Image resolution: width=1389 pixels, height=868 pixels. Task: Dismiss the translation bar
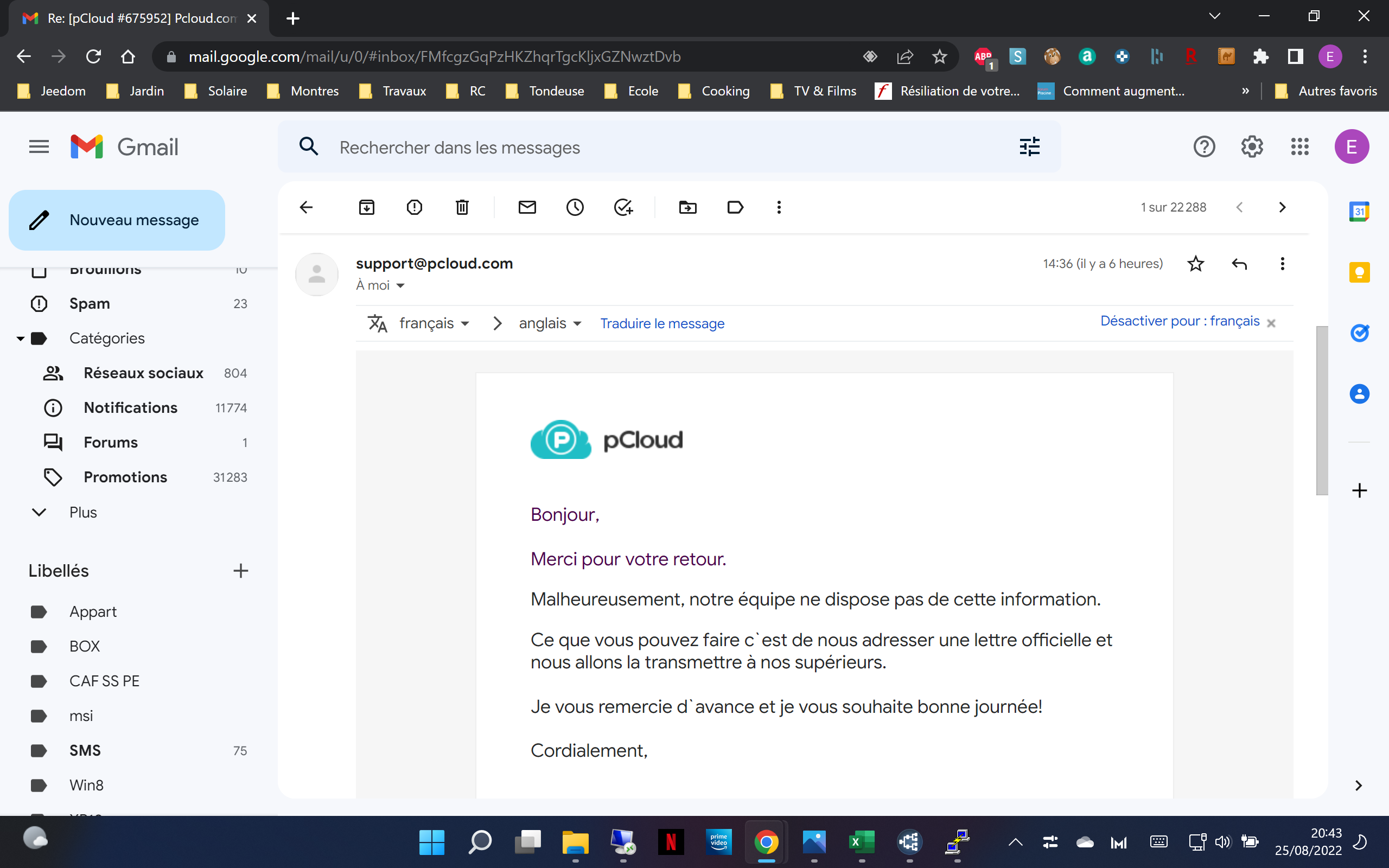tap(1271, 323)
